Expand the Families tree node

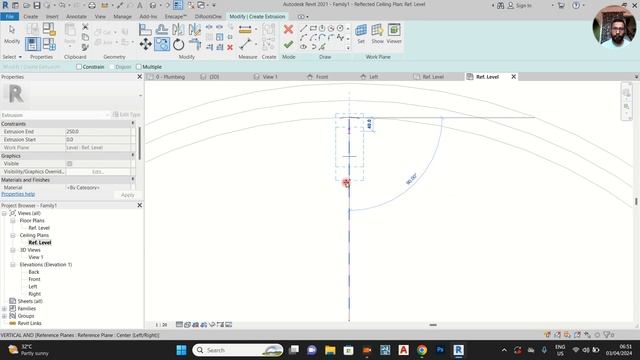(4, 309)
